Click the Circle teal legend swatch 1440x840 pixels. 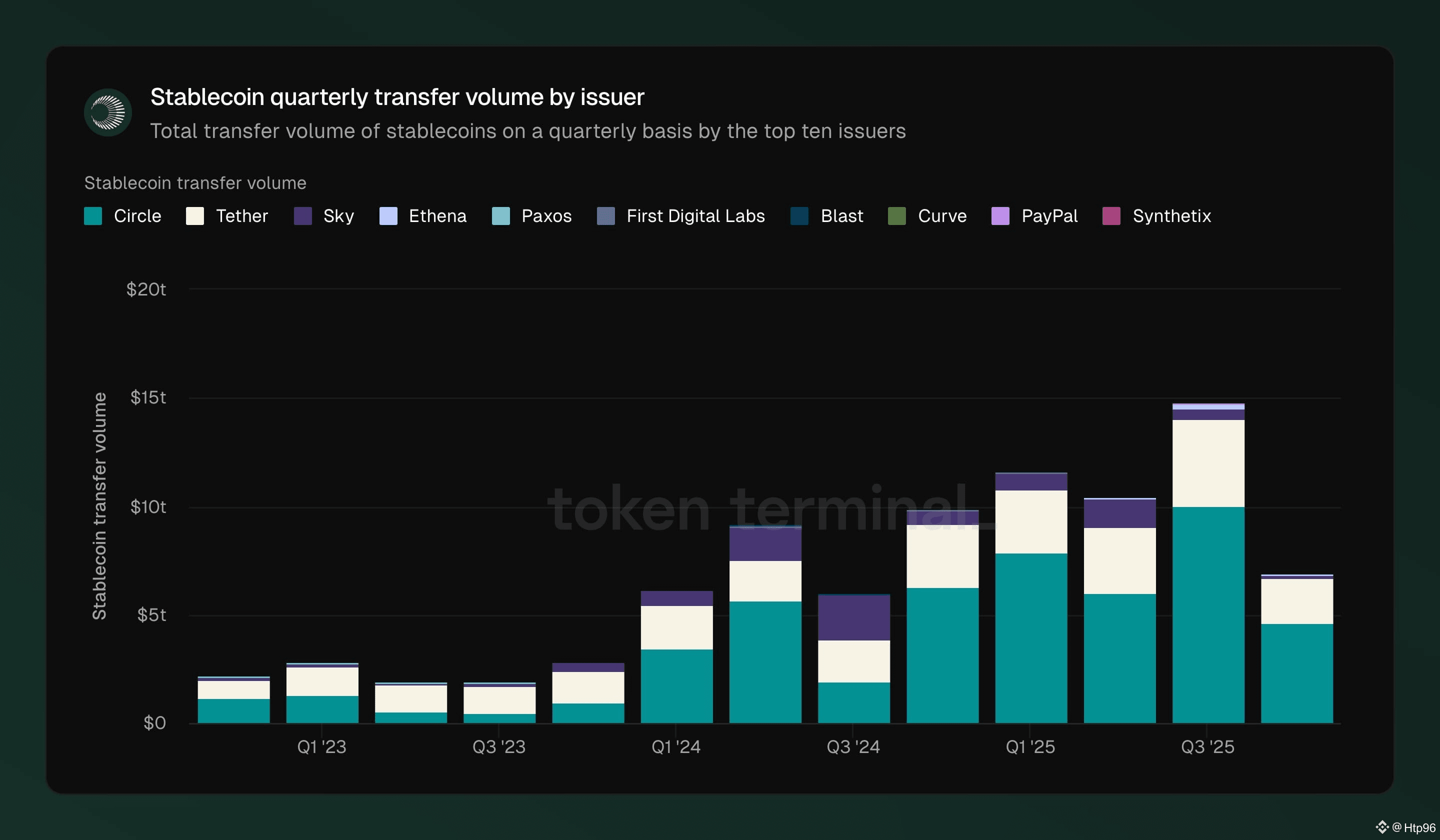(93, 216)
